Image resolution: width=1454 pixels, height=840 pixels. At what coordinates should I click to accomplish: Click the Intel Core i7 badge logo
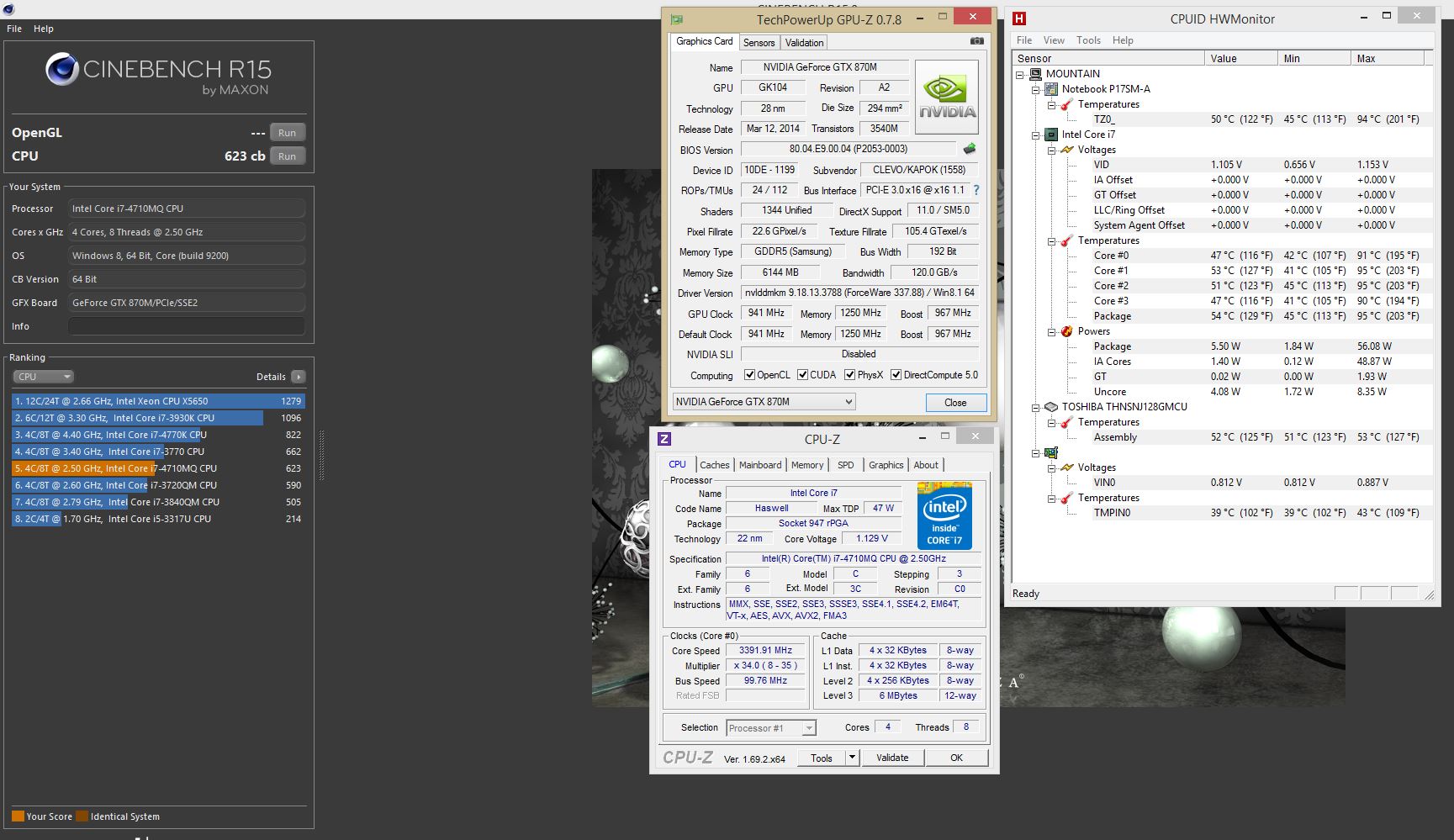(x=944, y=515)
